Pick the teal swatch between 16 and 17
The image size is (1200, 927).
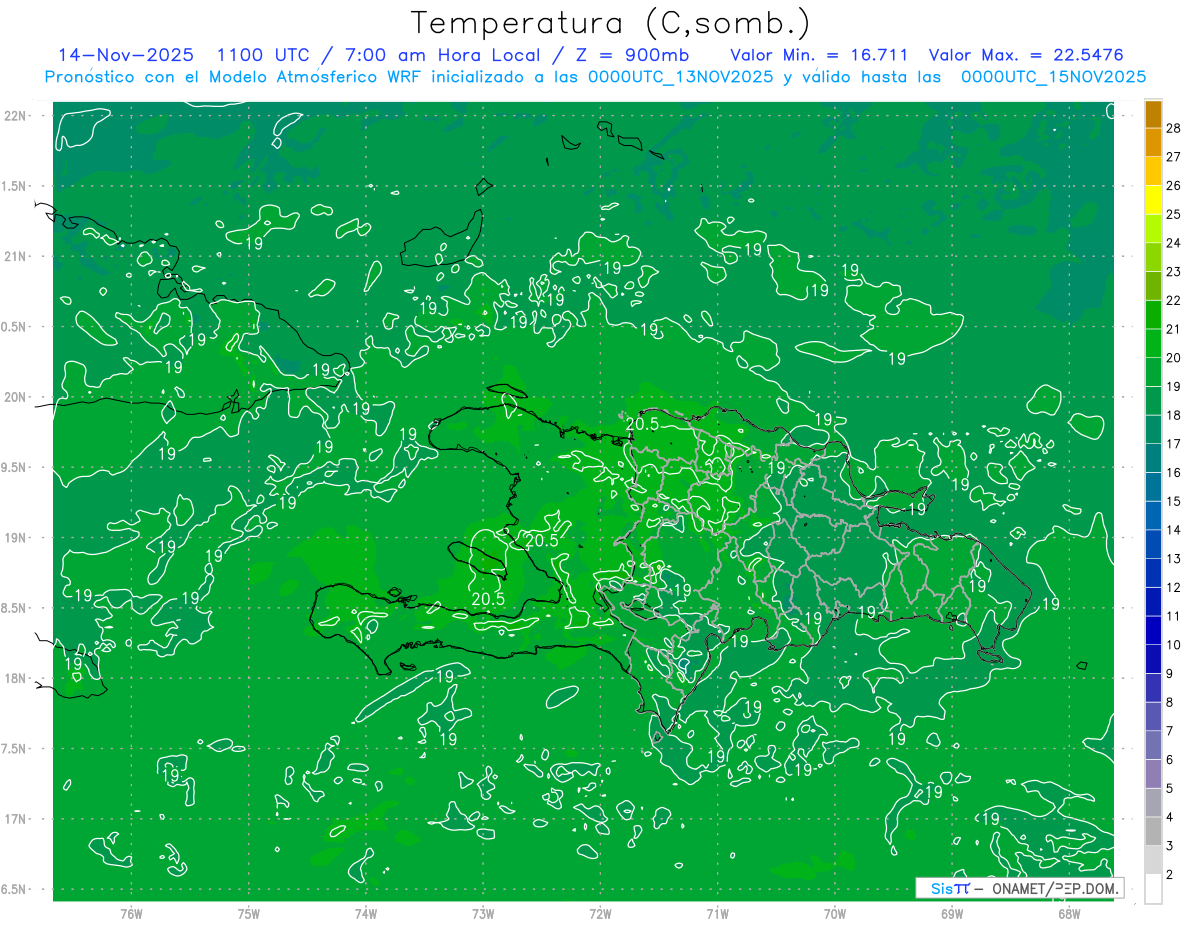click(x=1153, y=459)
